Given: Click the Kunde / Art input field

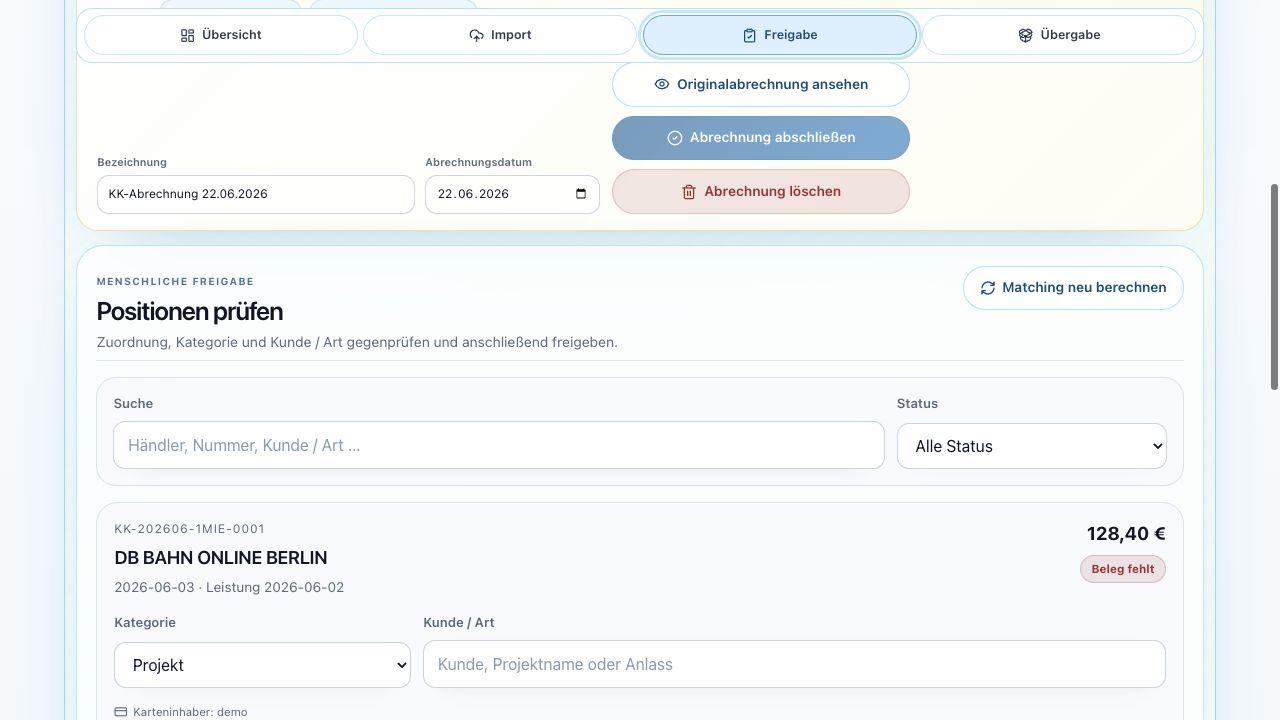Looking at the screenshot, I should point(794,664).
